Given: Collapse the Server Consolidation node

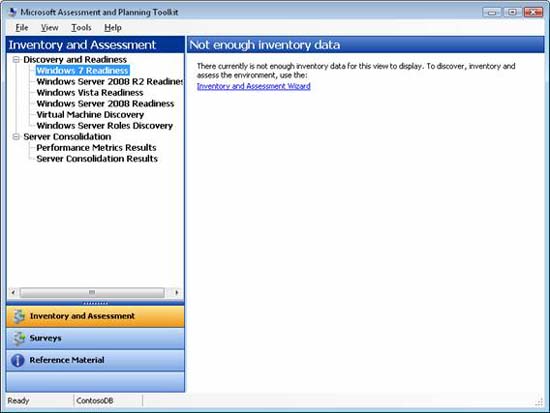Looking at the screenshot, I should 16,136.
